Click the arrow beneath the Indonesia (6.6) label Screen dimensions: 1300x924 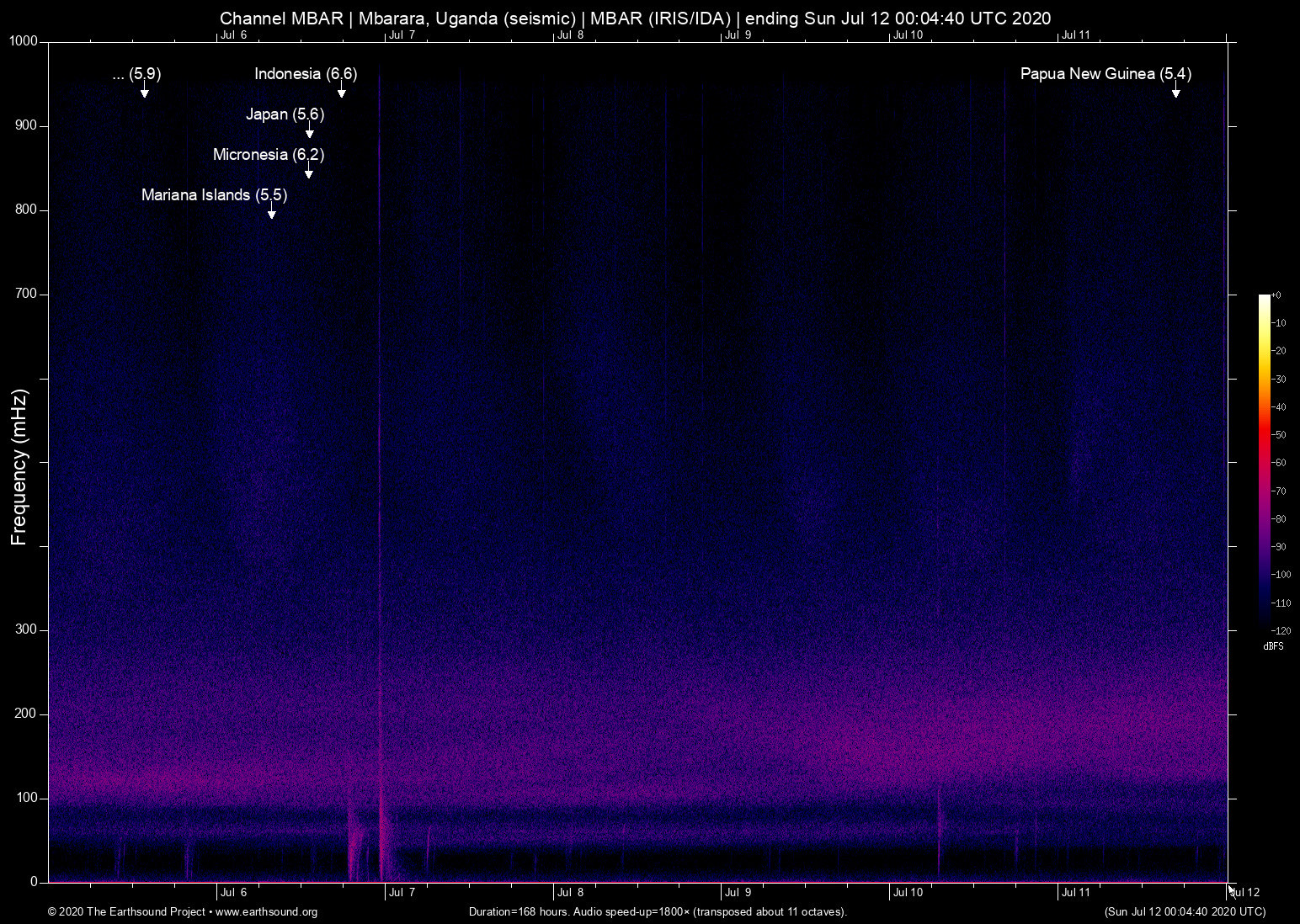point(341,91)
